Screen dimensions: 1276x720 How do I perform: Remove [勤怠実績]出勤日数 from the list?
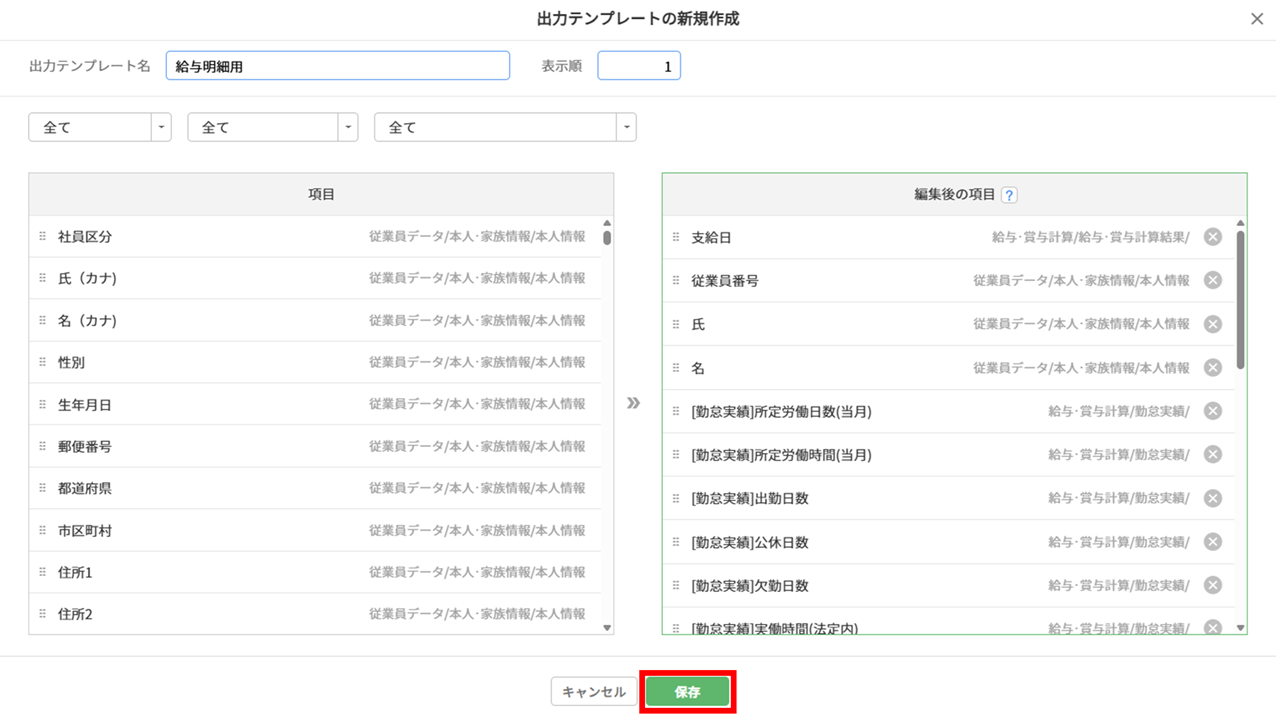tap(1212, 498)
